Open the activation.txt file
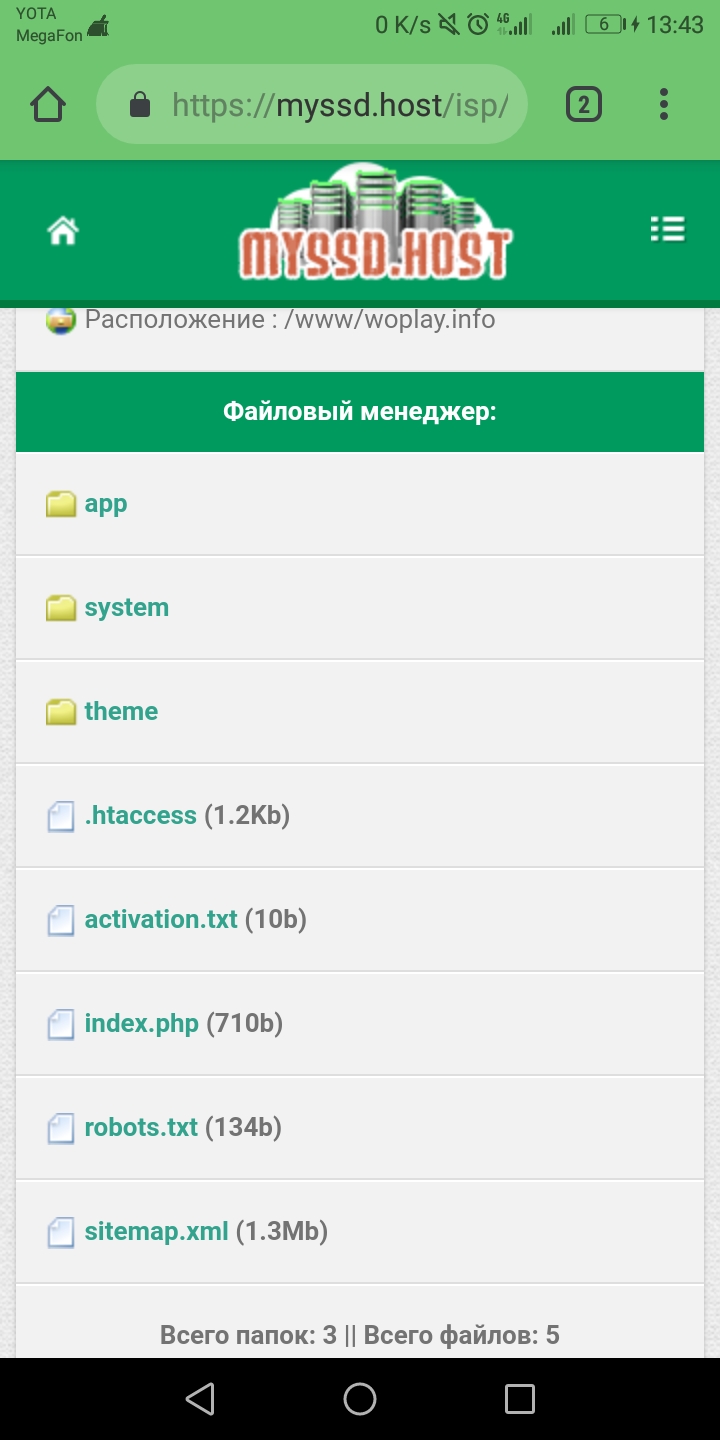The height and width of the screenshot is (1440, 720). (161, 920)
